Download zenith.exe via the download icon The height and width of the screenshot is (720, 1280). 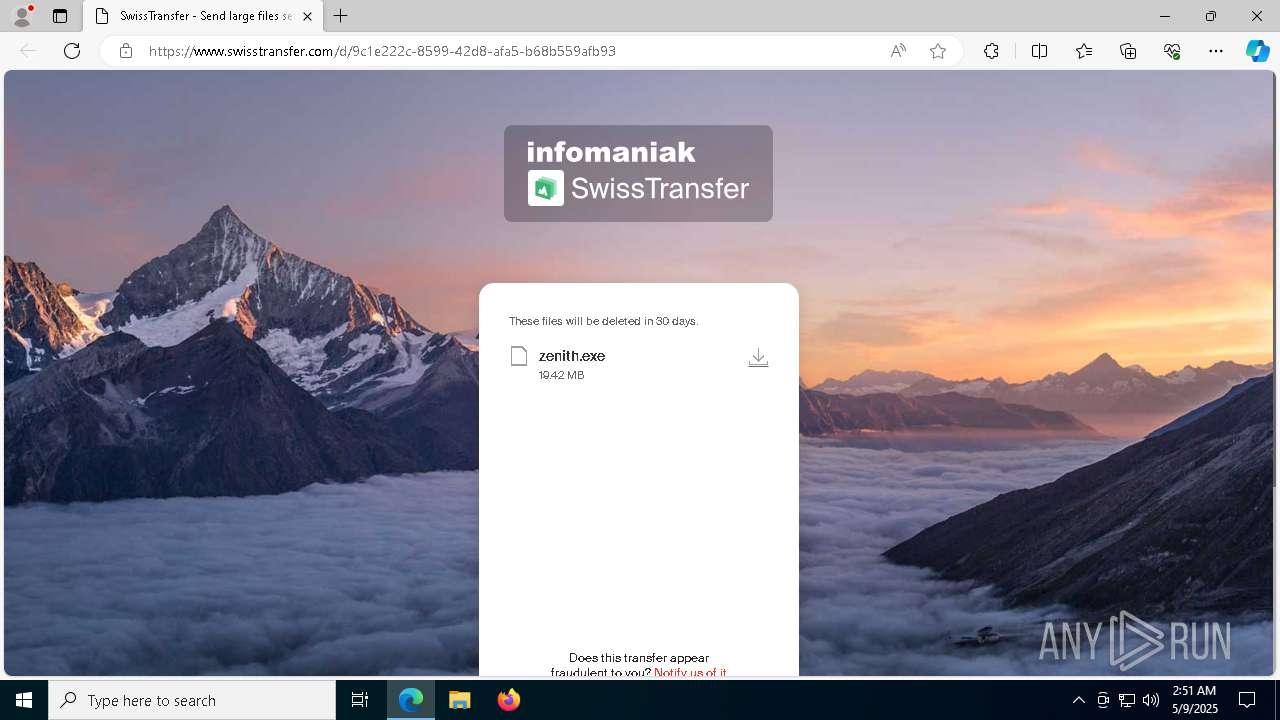pos(758,358)
